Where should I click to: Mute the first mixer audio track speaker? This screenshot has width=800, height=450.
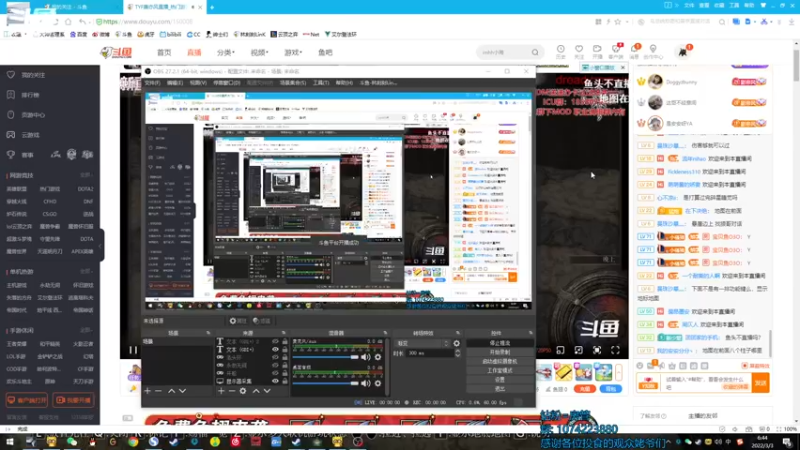[366, 357]
